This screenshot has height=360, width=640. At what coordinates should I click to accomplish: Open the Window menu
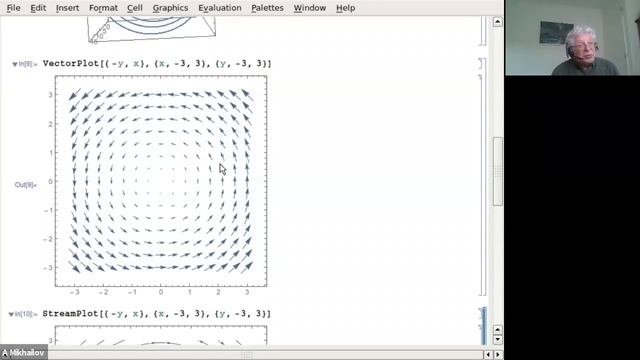click(310, 8)
